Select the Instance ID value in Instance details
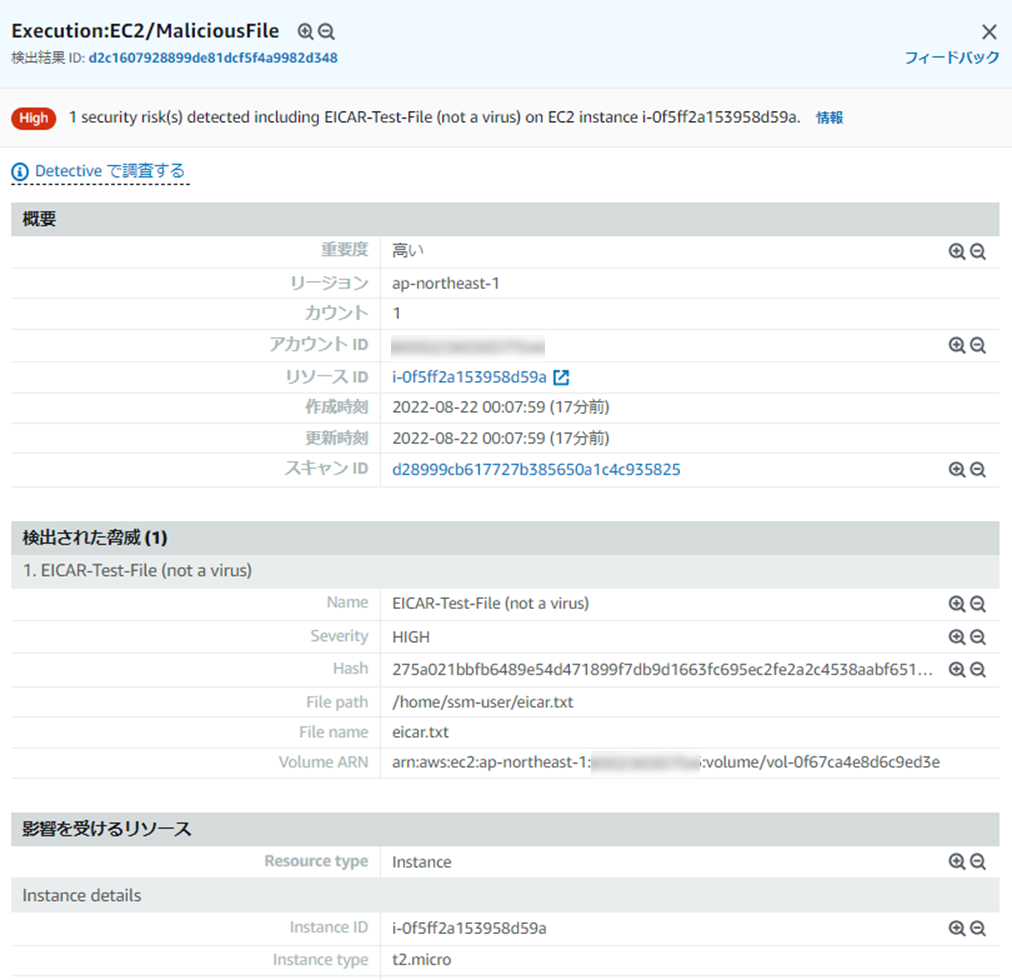The height and width of the screenshot is (980, 1012). [x=469, y=928]
